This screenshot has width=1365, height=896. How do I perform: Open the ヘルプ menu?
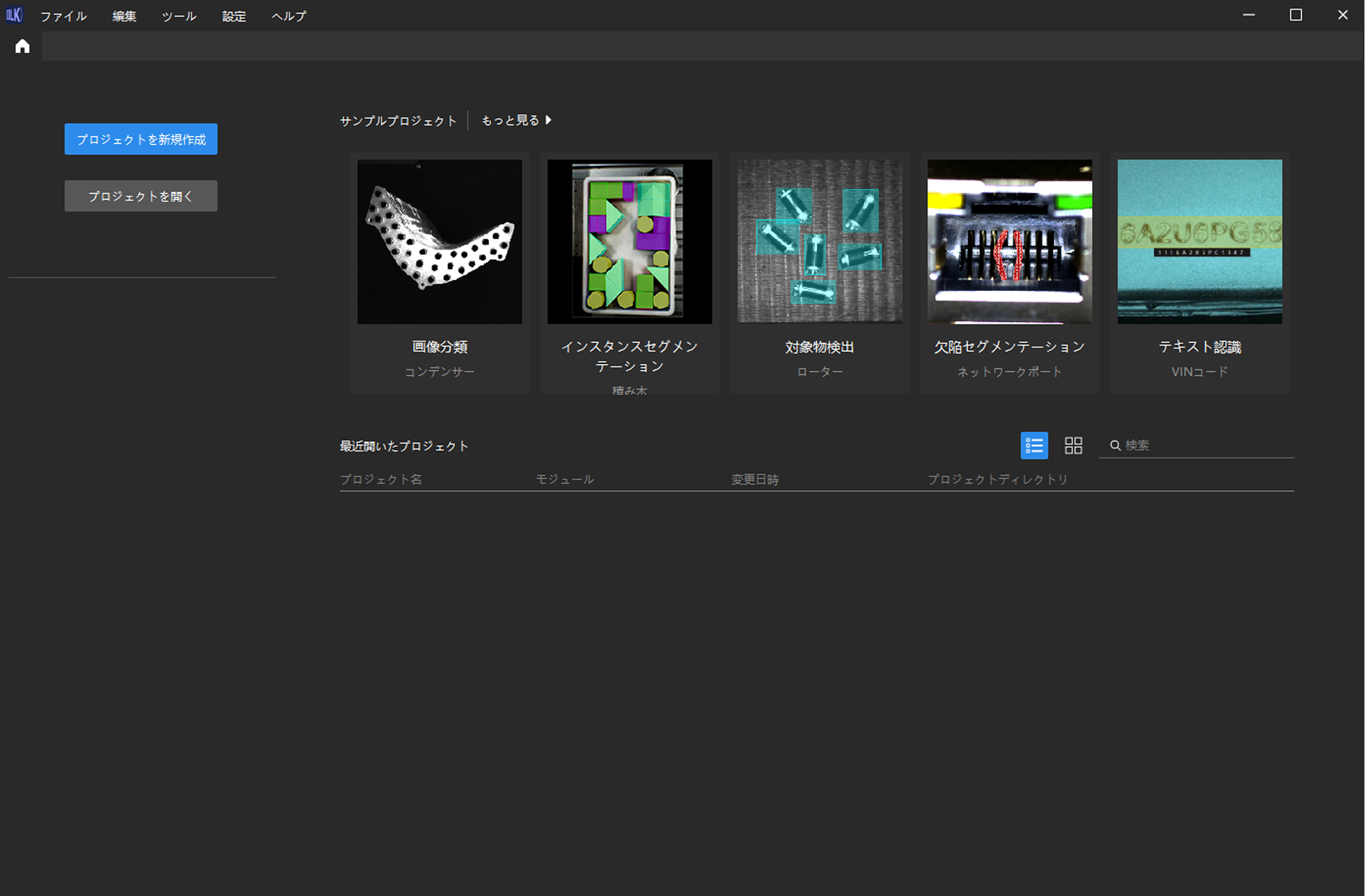pyautogui.click(x=288, y=16)
